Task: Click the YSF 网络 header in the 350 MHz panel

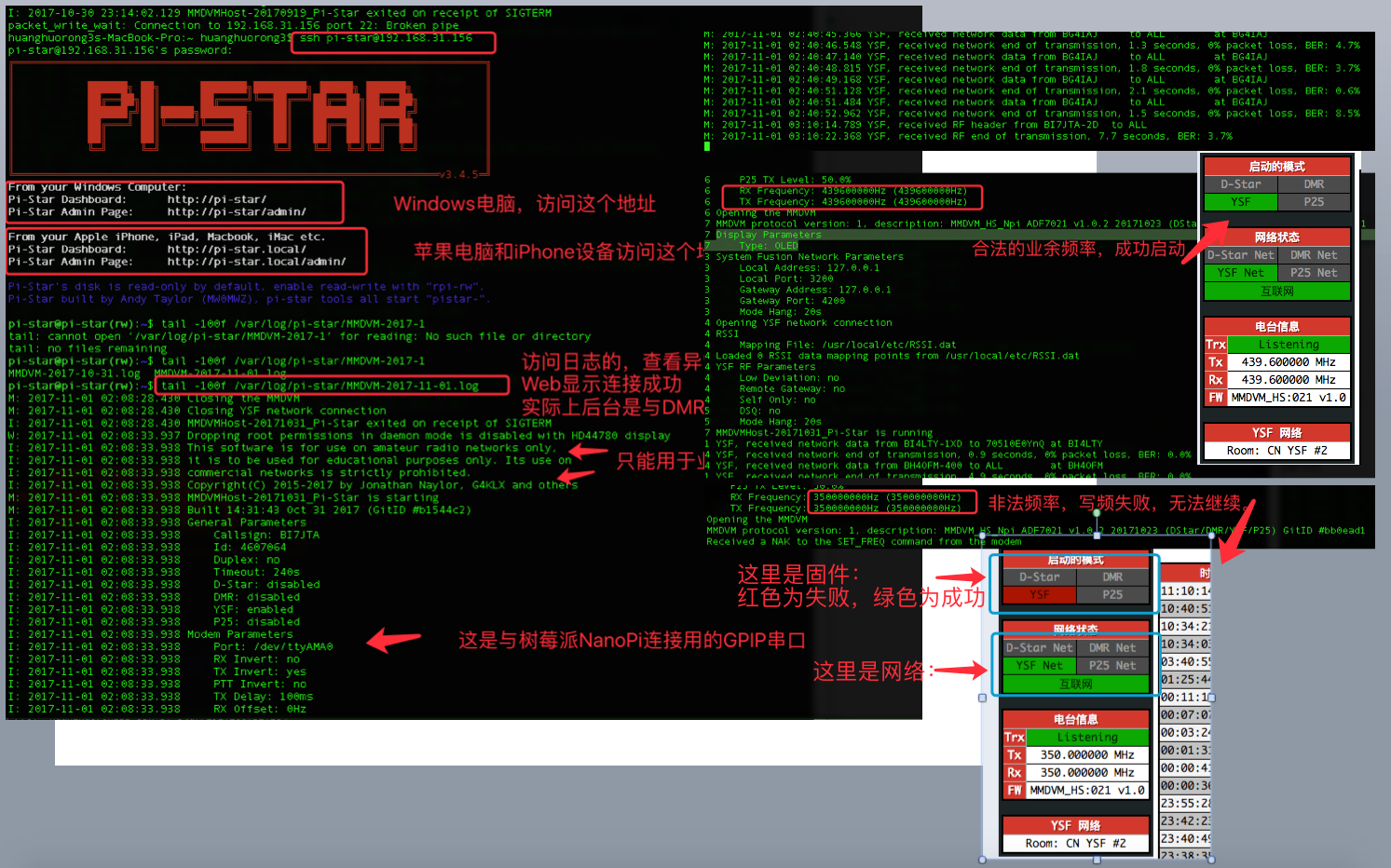Action: tap(1076, 826)
